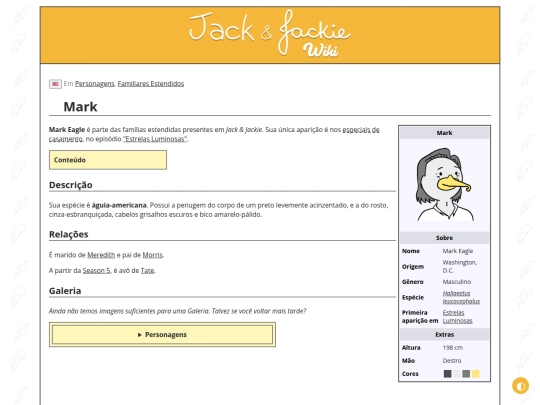Click the Sobre infobox section header

[x=444, y=238]
